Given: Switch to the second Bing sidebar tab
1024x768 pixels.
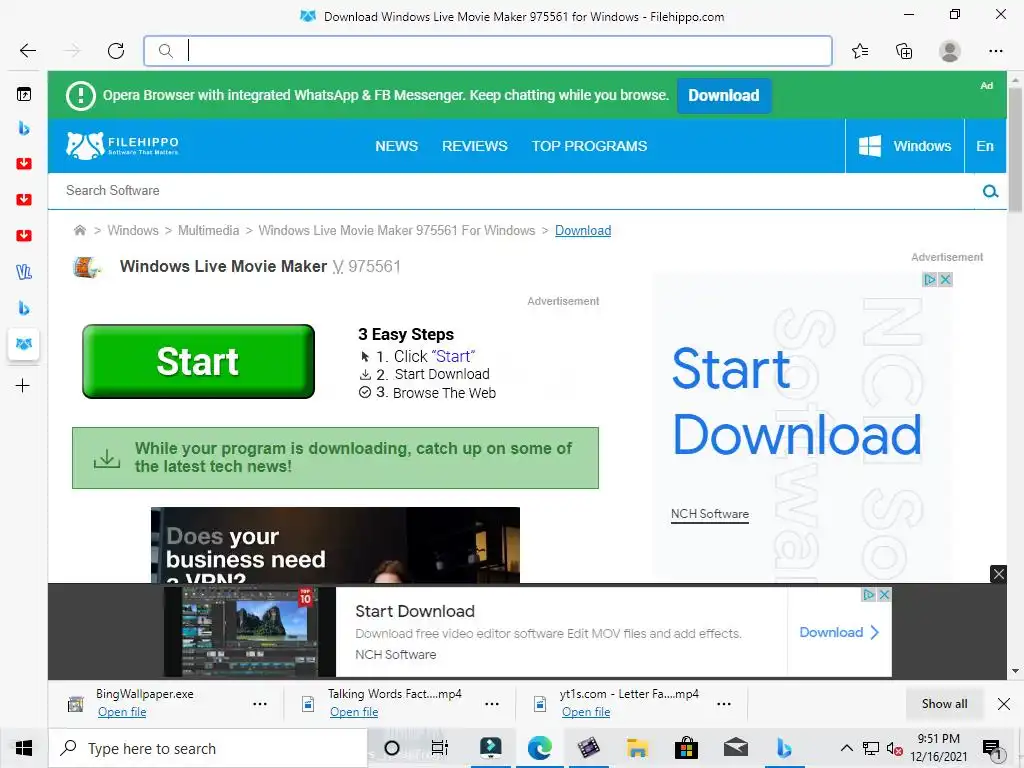Looking at the screenshot, I should point(24,308).
